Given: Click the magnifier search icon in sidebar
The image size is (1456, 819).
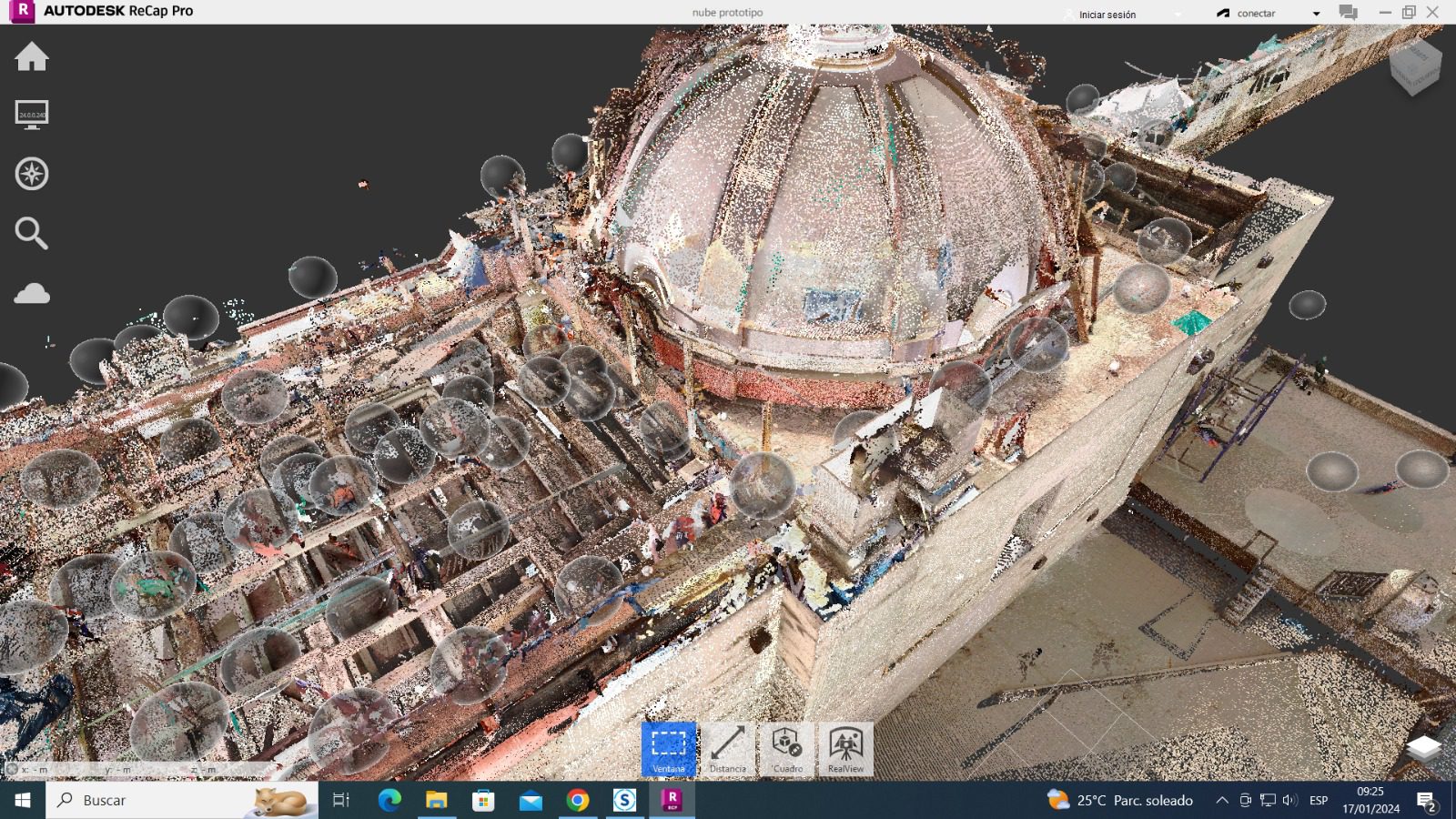Looking at the screenshot, I should (x=31, y=234).
